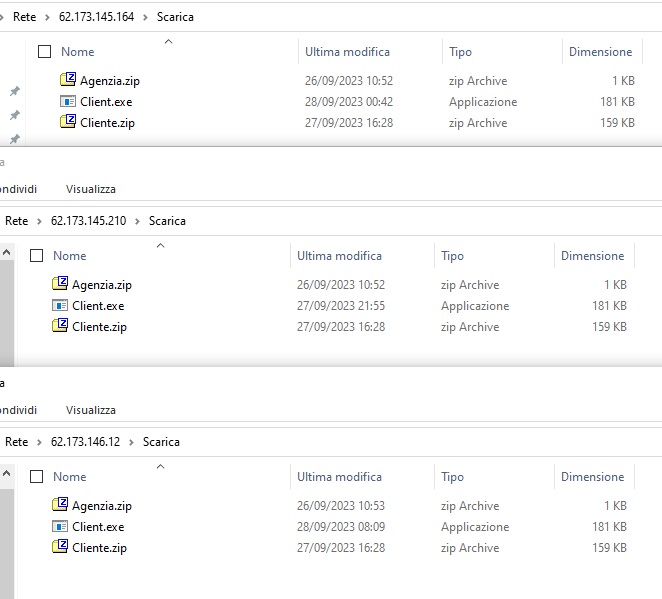
Task: Click Rete breadcrumb in 62.173.146.12 window
Action: (x=16, y=442)
